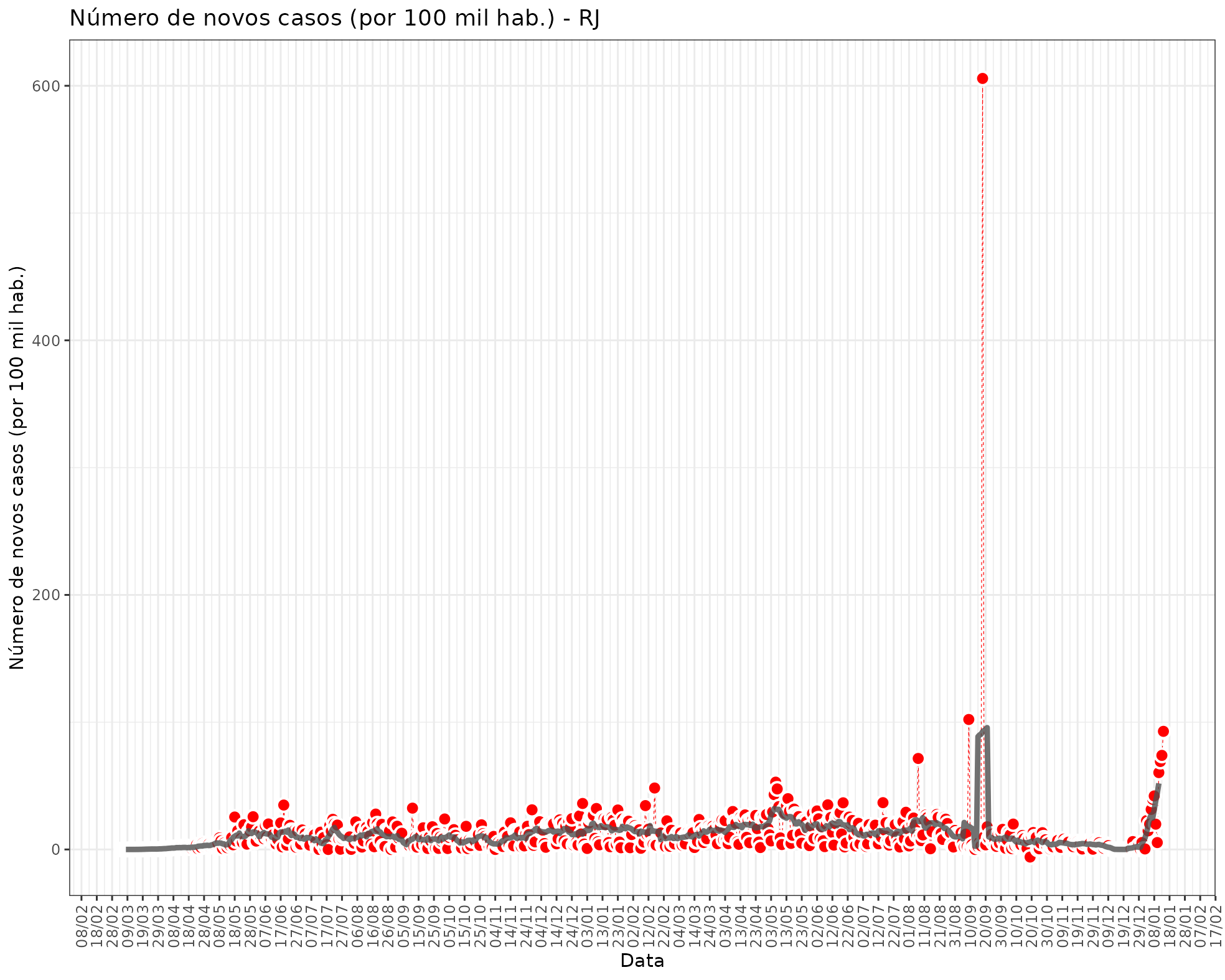1225x980 pixels.
Task: Click the x-axis date label 20/10
Action: coord(1032,926)
